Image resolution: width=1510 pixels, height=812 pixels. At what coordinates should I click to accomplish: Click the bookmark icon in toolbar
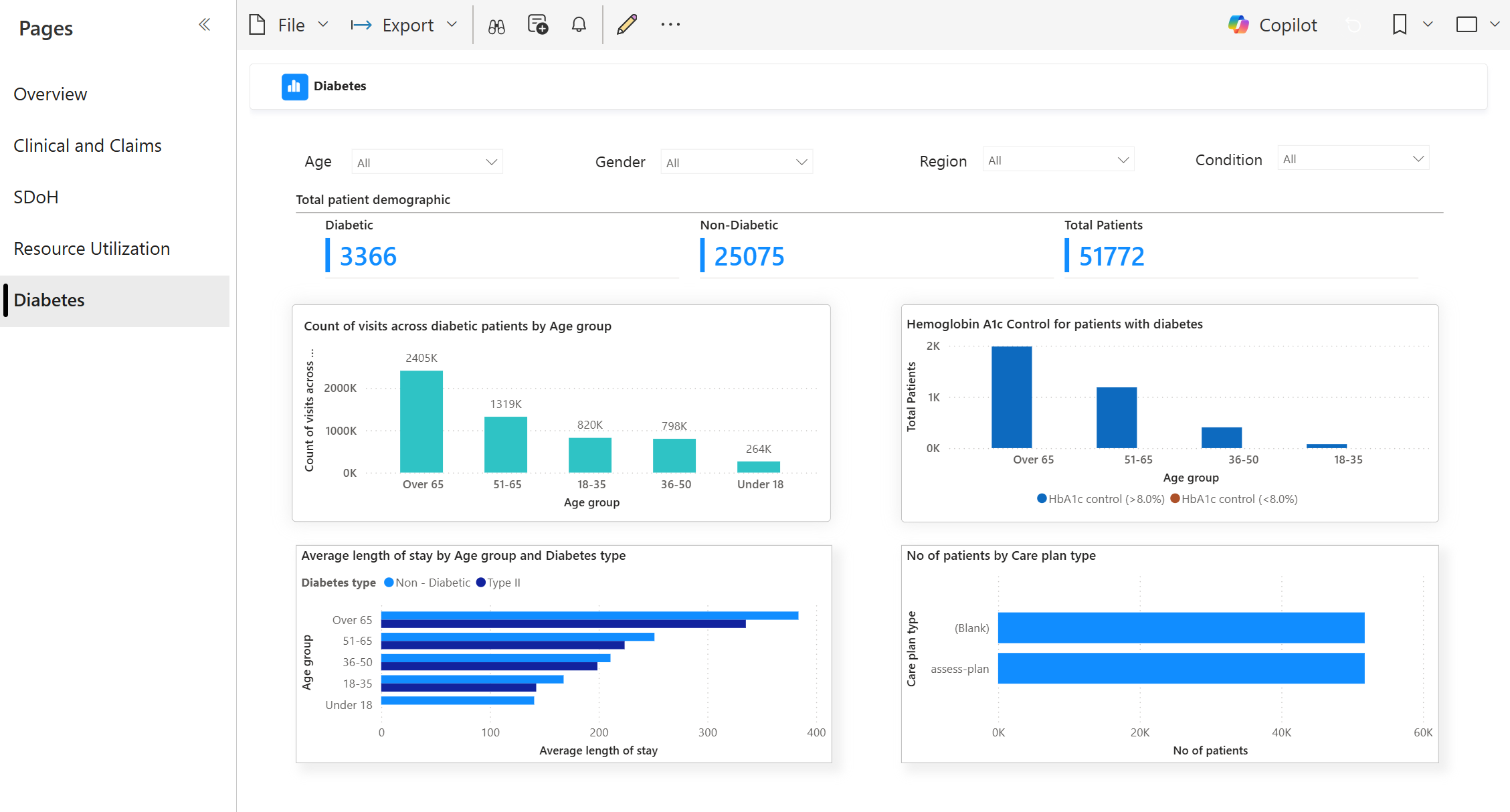tap(1399, 25)
